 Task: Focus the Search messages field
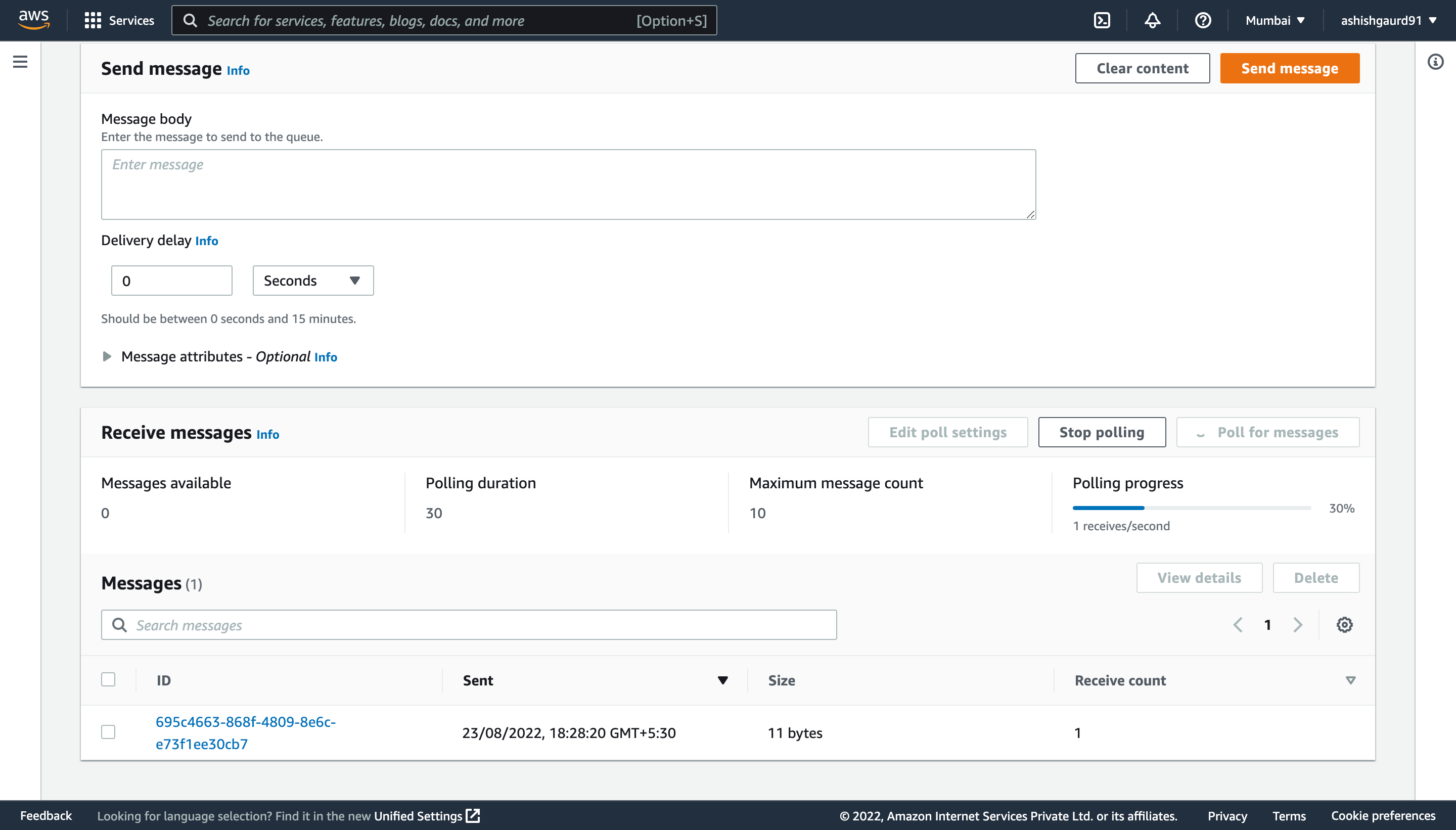tap(469, 625)
